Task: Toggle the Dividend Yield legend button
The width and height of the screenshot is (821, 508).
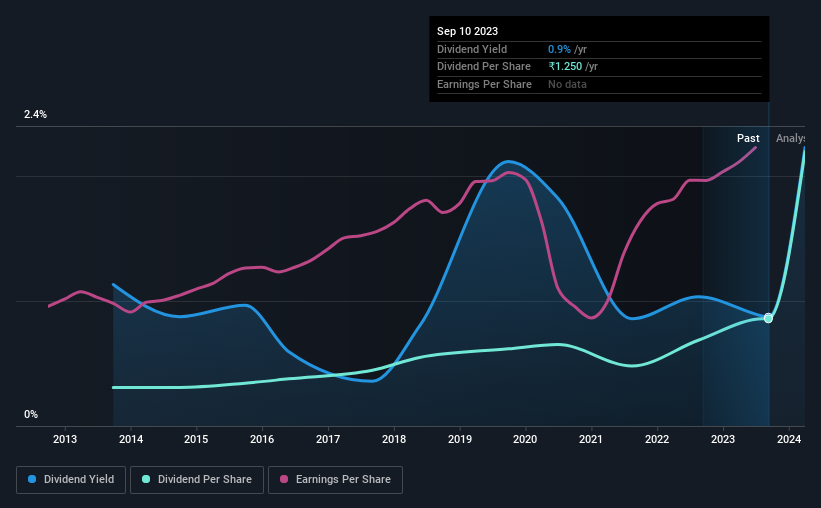Action: coord(71,480)
